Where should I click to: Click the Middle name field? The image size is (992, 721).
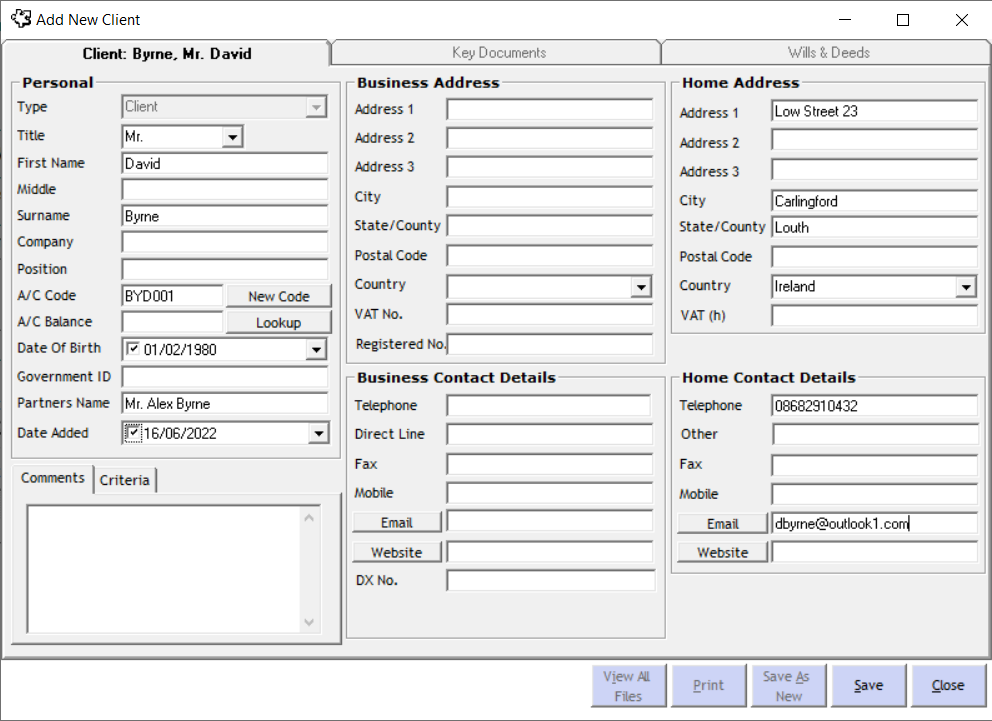225,190
